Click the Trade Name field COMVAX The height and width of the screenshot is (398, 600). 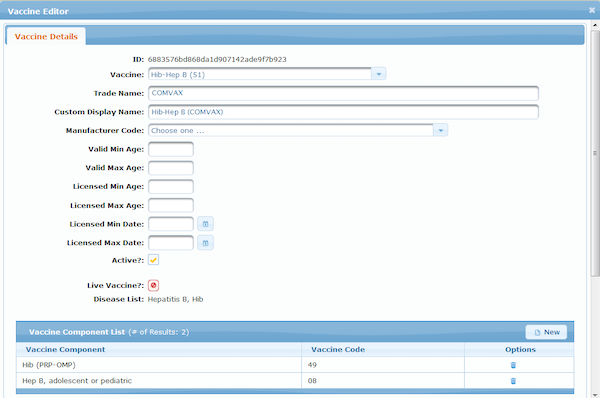click(343, 93)
